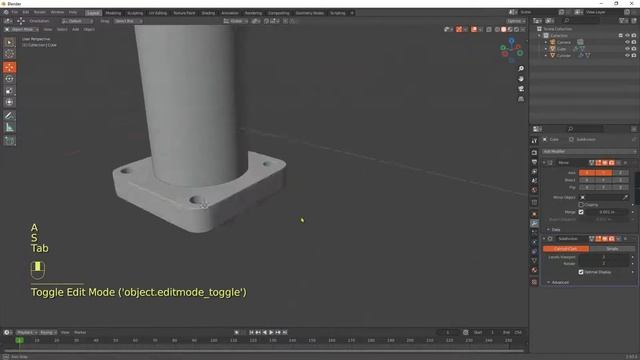Hide the Camera object in outliner
Viewport: 640px width, 360px height.
627,42
